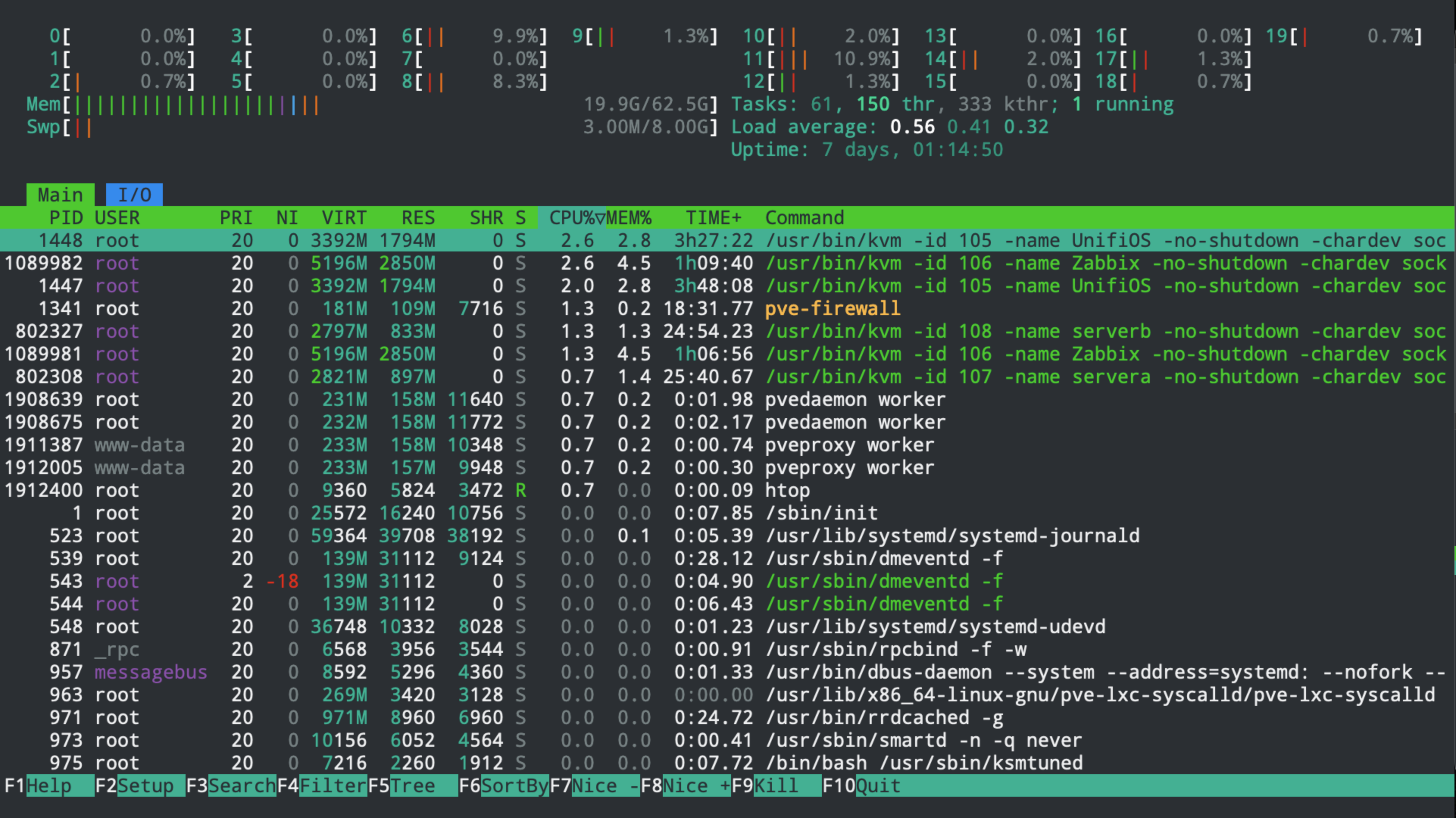Sort by TIME+ column header
The height and width of the screenshot is (818, 1456).
(x=714, y=218)
